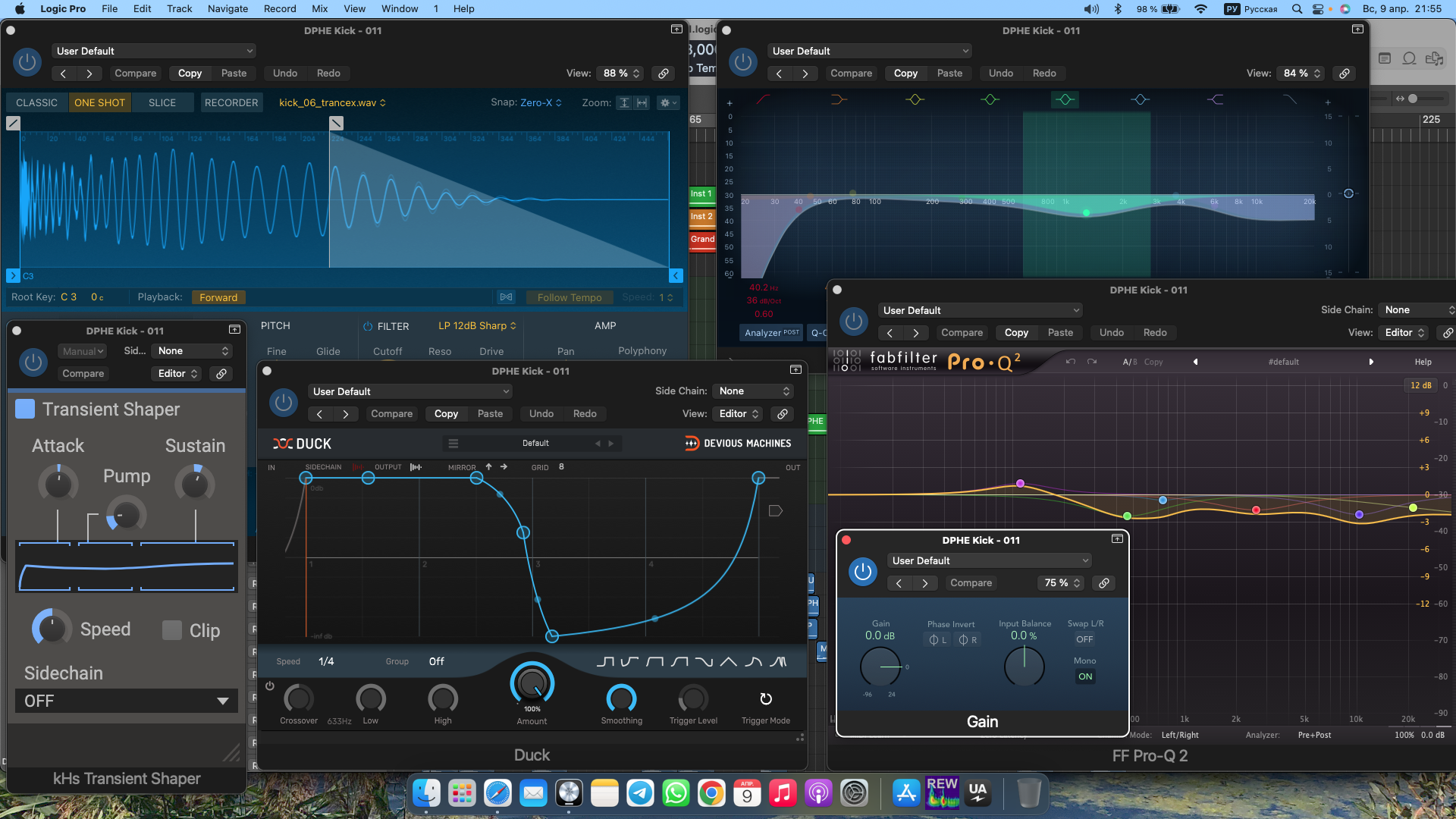
Task: Click Paste button in Channel EQ header
Action: (x=949, y=74)
